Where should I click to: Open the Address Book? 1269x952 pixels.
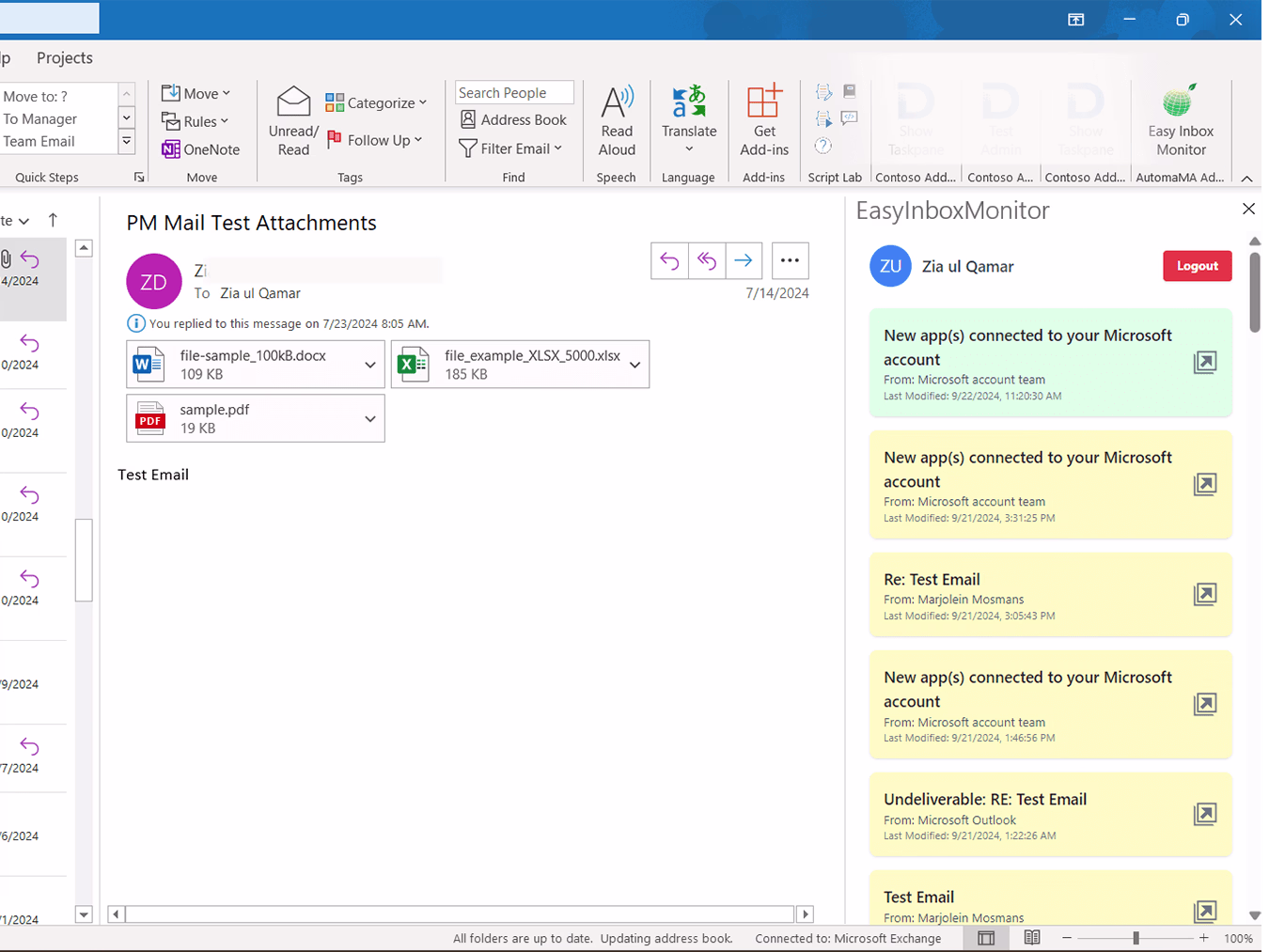coord(513,119)
